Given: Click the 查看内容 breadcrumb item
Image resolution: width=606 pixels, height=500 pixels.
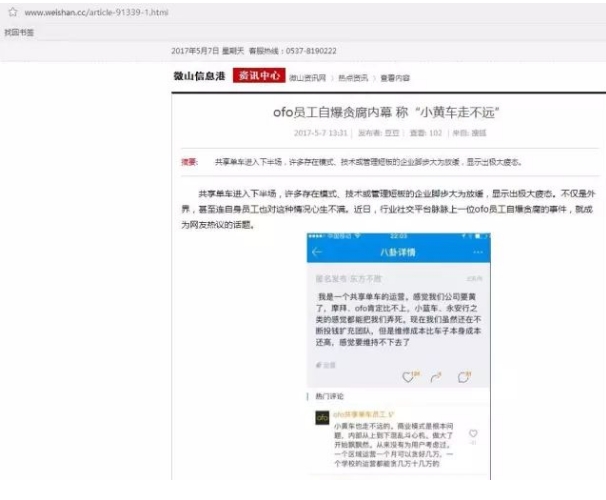Looking at the screenshot, I should click(394, 76).
